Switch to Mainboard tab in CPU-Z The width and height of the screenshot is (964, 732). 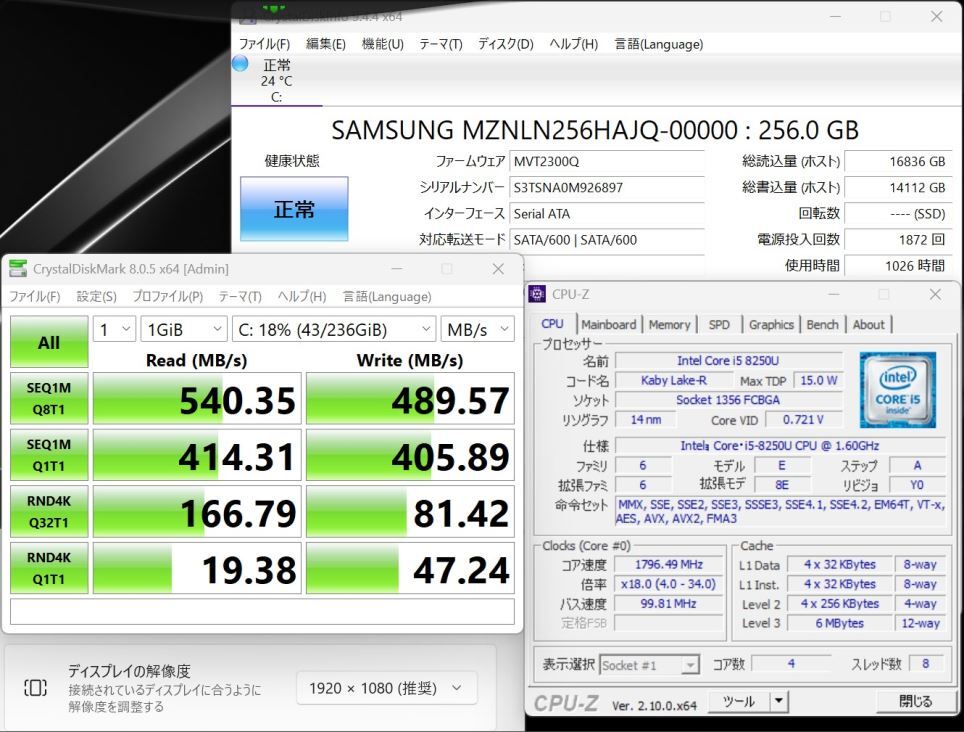click(609, 325)
